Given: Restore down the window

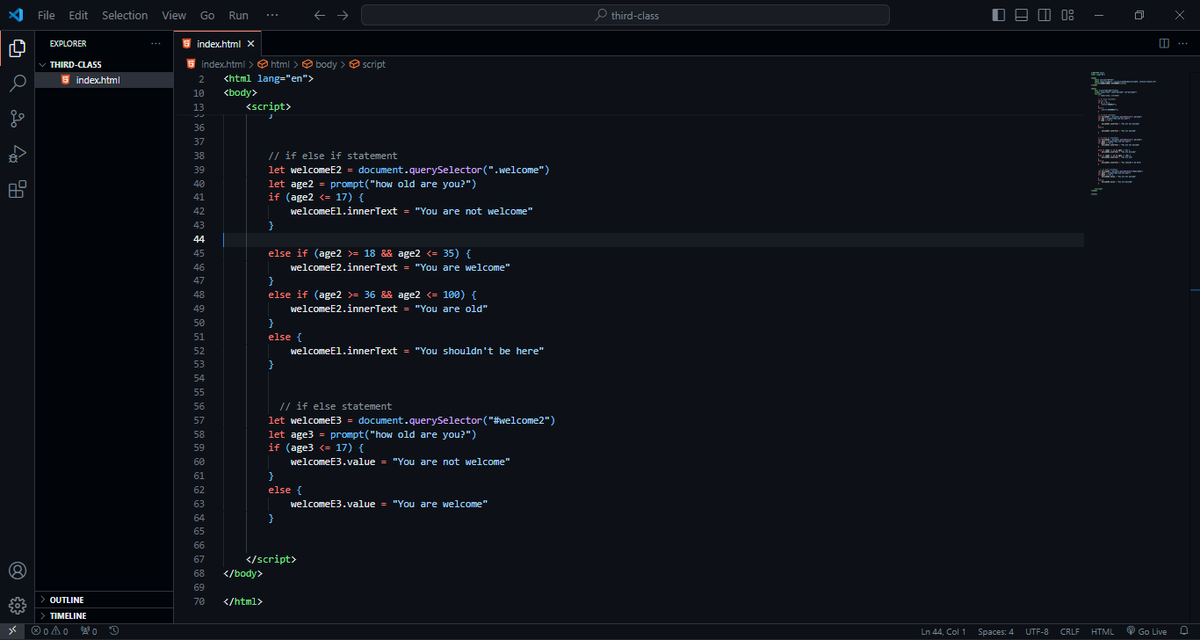Looking at the screenshot, I should pyautogui.click(x=1139, y=15).
